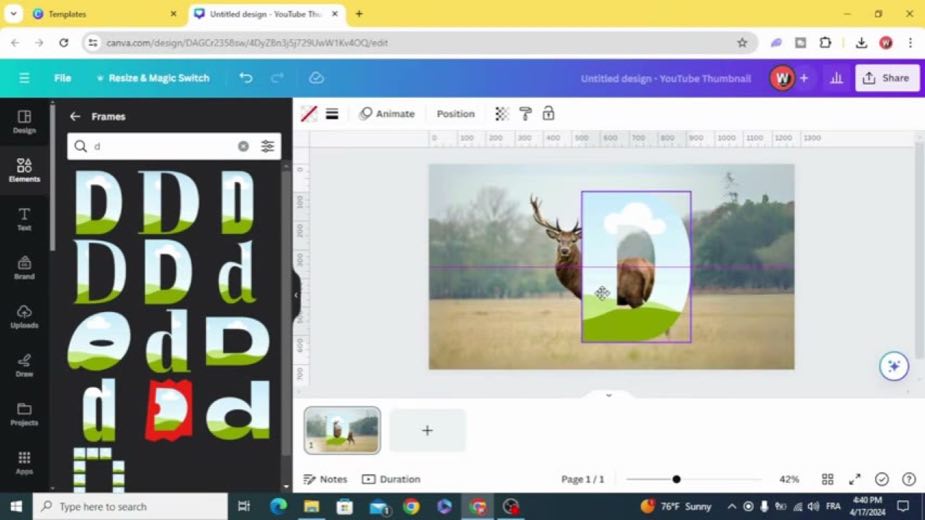Open Microsoft Edge from taskbar
The width and height of the screenshot is (925, 520).
point(278,506)
